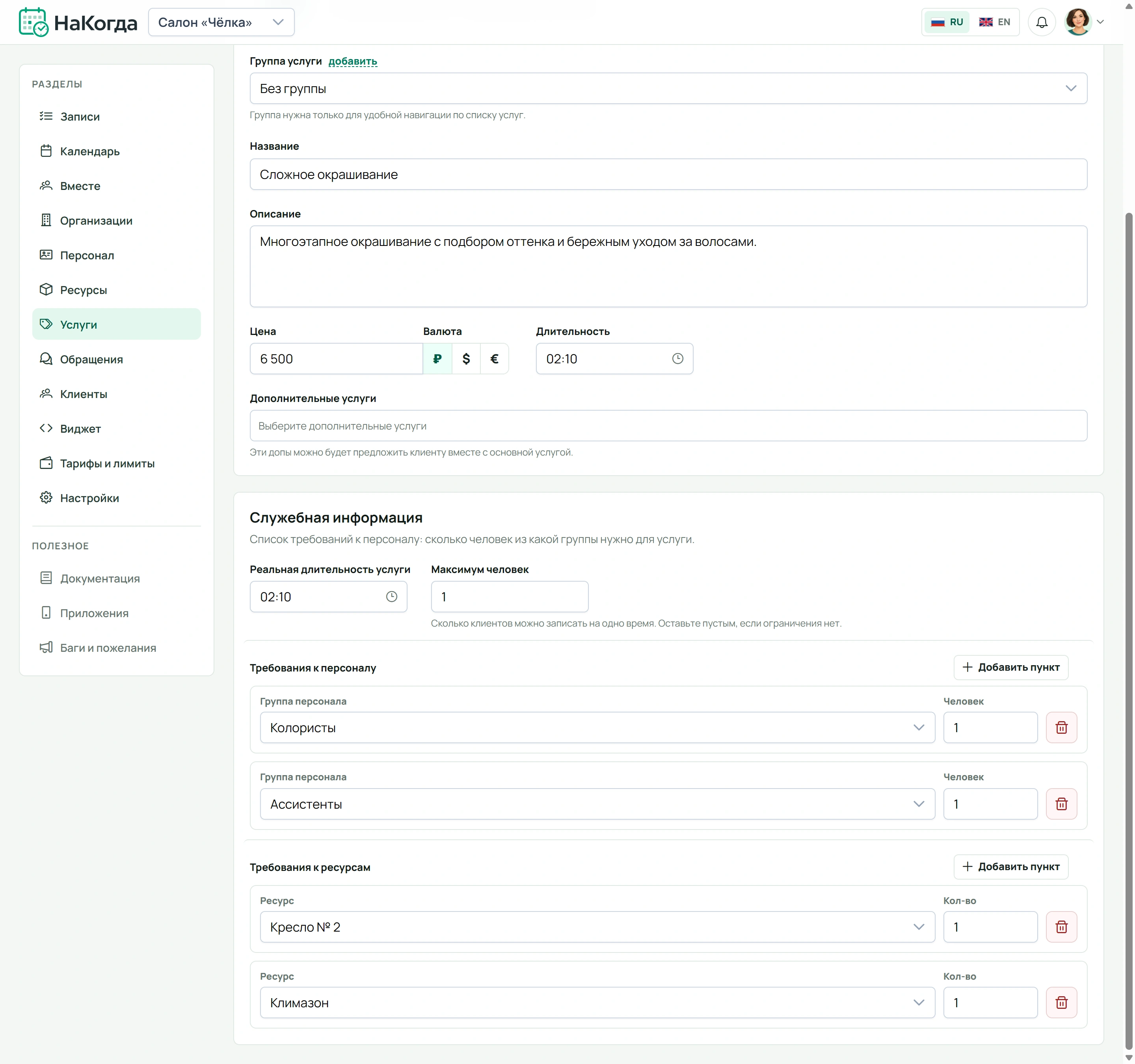1135x1064 pixels.
Task: Focus the Название input field
Action: [668, 174]
